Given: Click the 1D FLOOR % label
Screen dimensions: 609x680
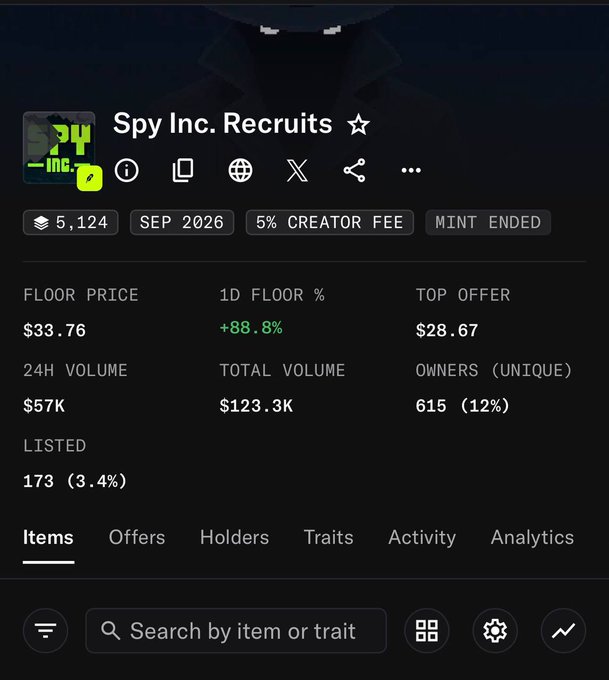Looking at the screenshot, I should [x=272, y=295].
